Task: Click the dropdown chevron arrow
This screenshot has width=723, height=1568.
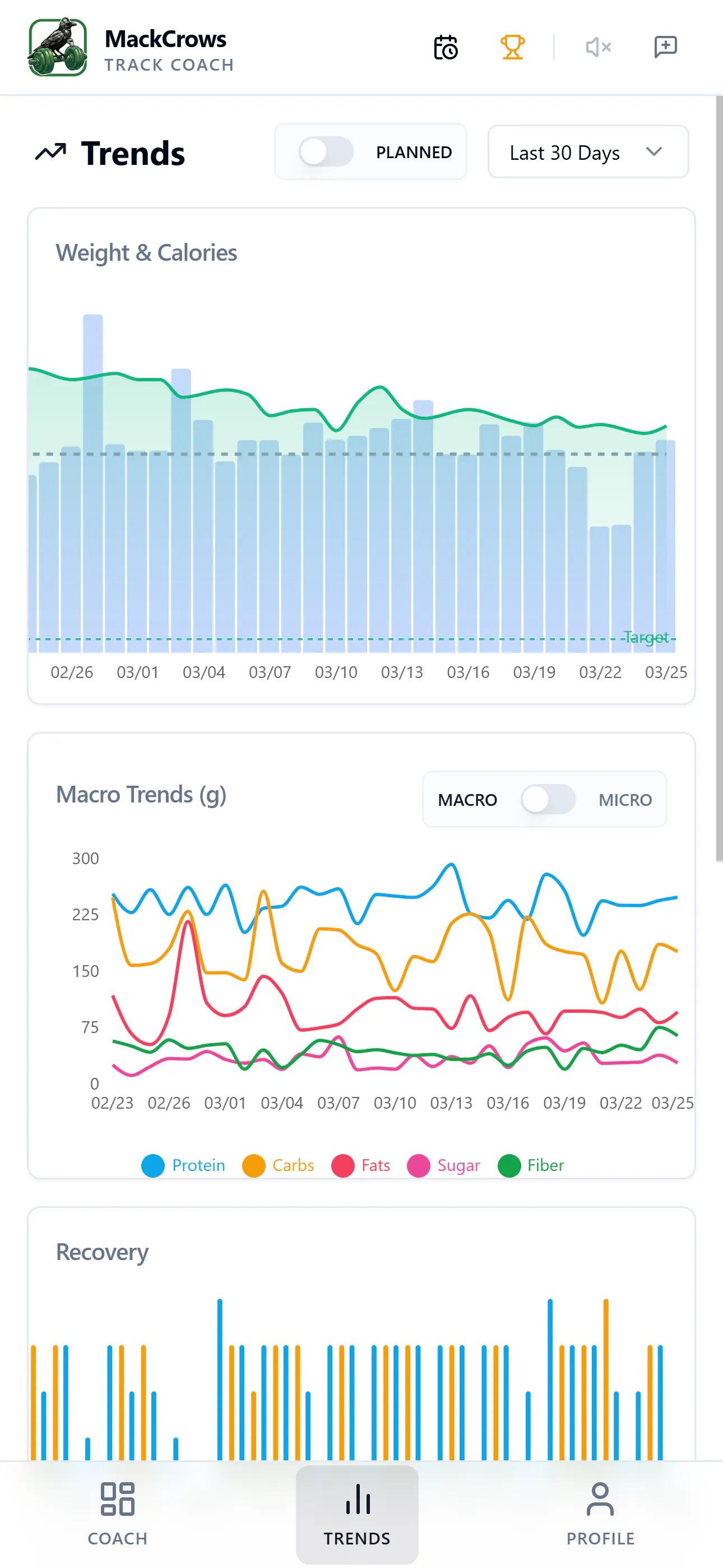Action: pyautogui.click(x=654, y=152)
